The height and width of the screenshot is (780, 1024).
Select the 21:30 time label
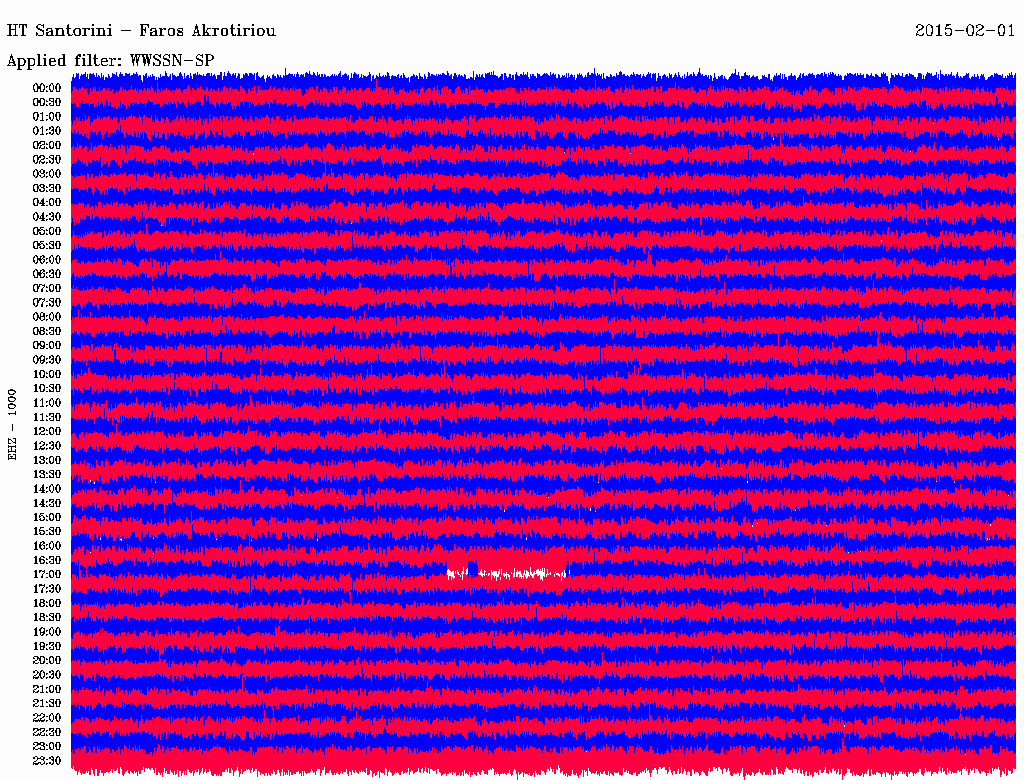(47, 704)
